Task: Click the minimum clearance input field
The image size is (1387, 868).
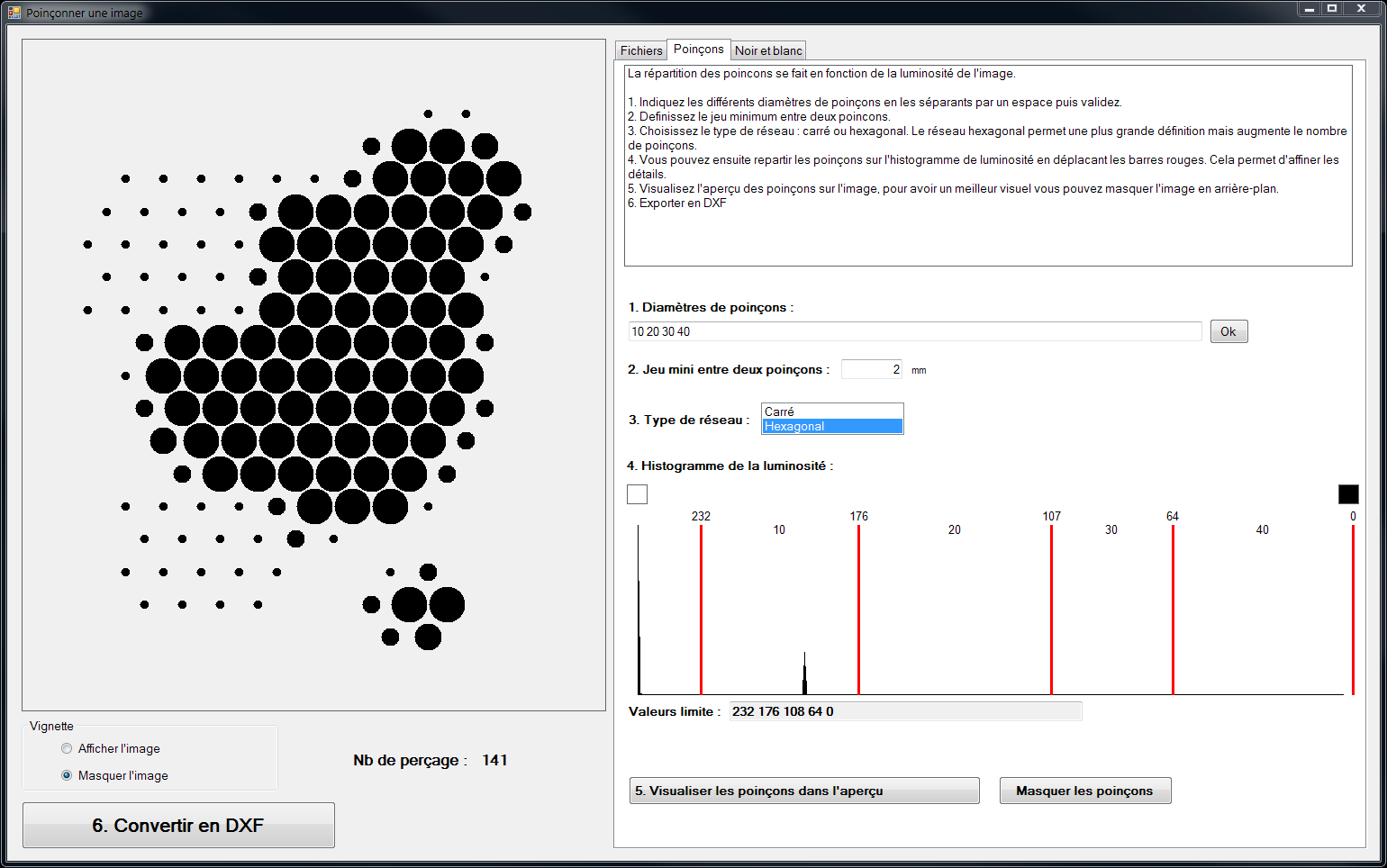Action: tap(870, 369)
